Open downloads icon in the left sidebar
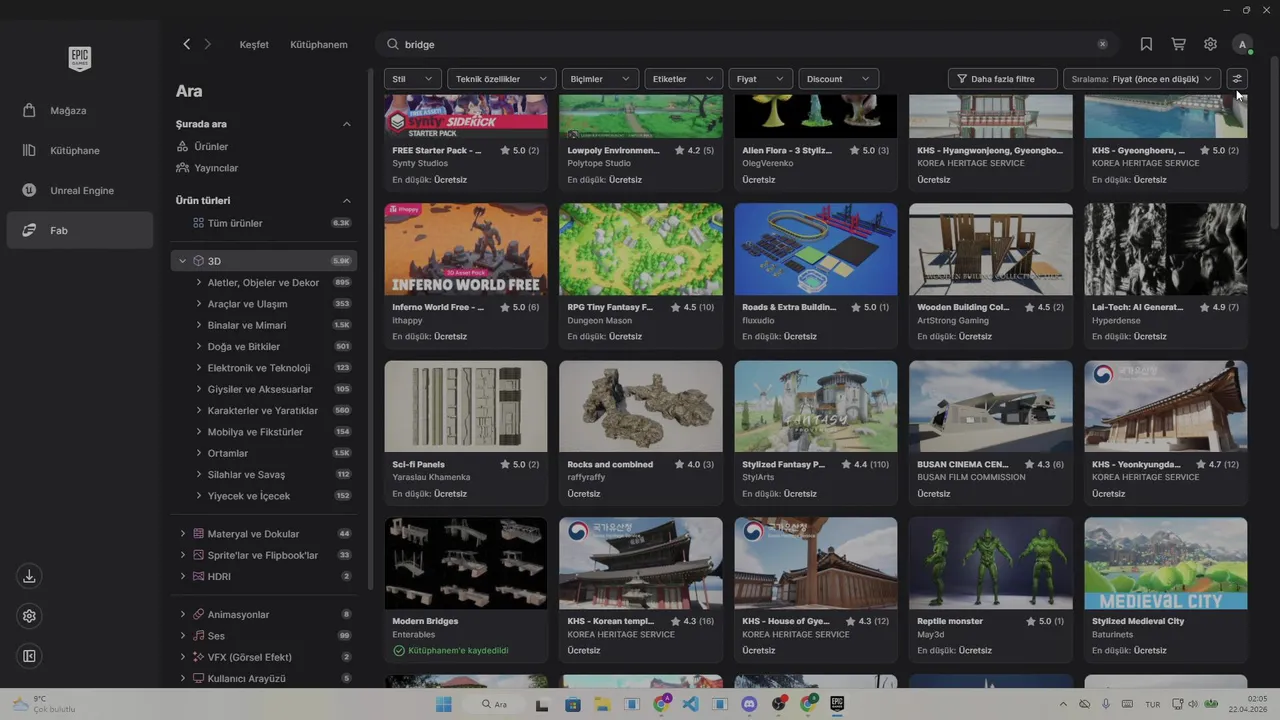 tap(29, 576)
